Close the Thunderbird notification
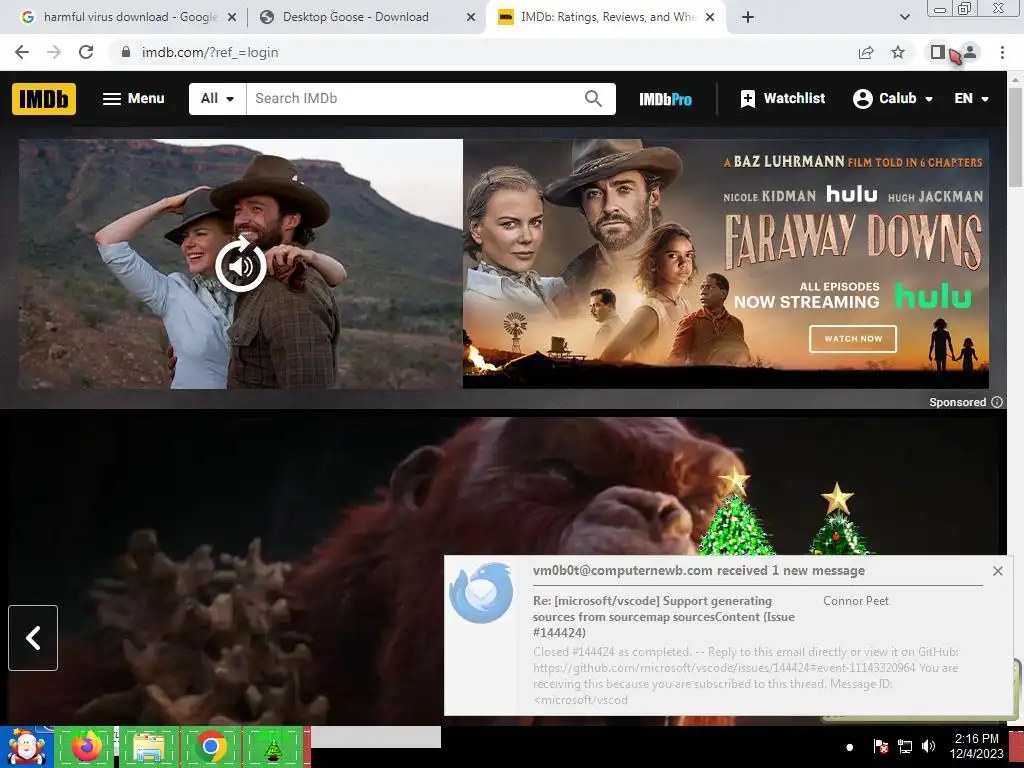This screenshot has height=768, width=1024. (x=997, y=571)
